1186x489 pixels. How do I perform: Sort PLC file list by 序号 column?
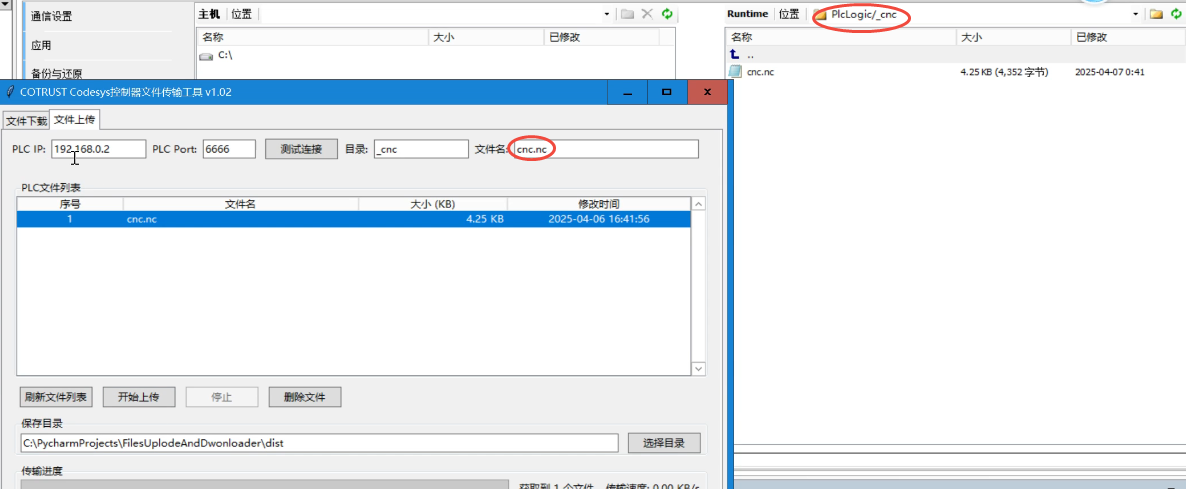70,204
